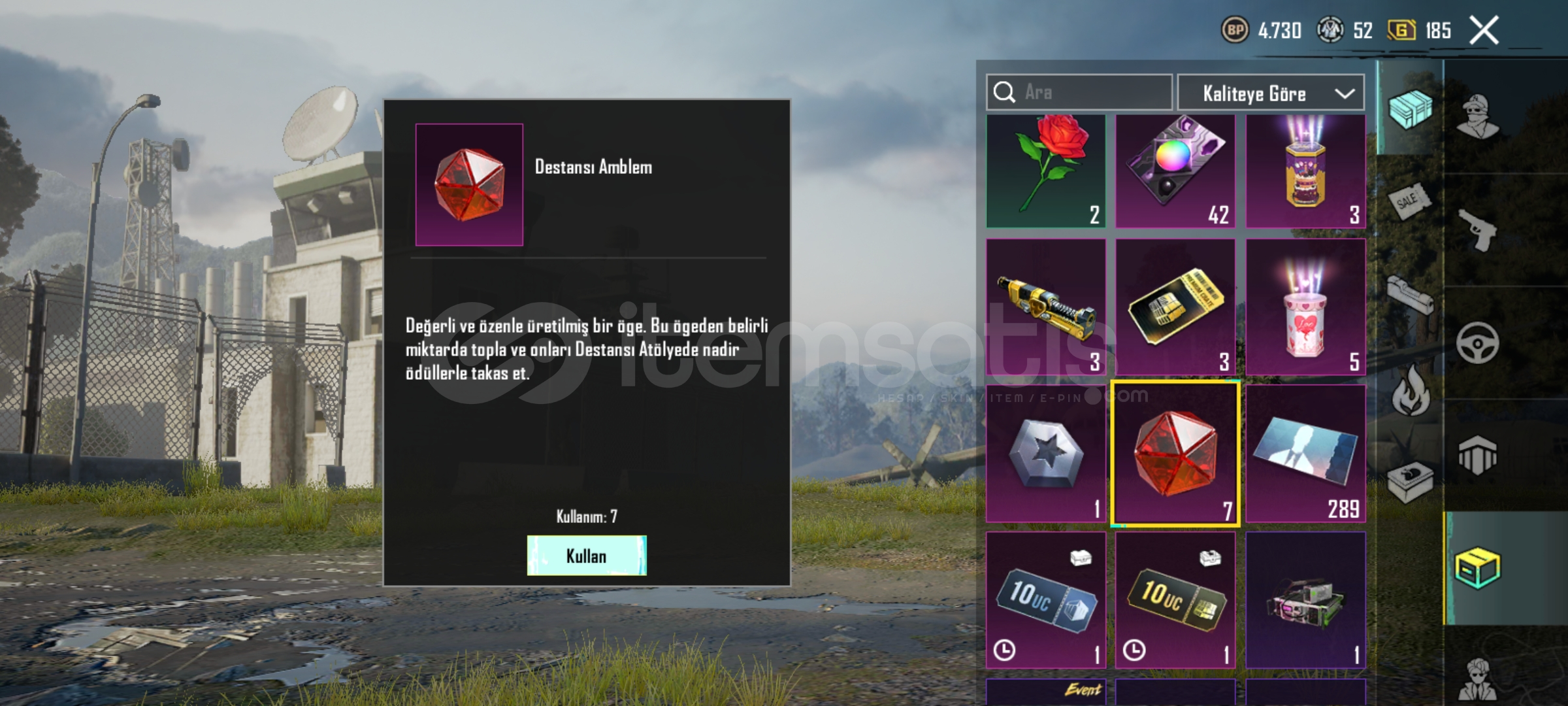Select the teal crate sub-tab
This screenshot has width=1568, height=706.
click(1410, 109)
